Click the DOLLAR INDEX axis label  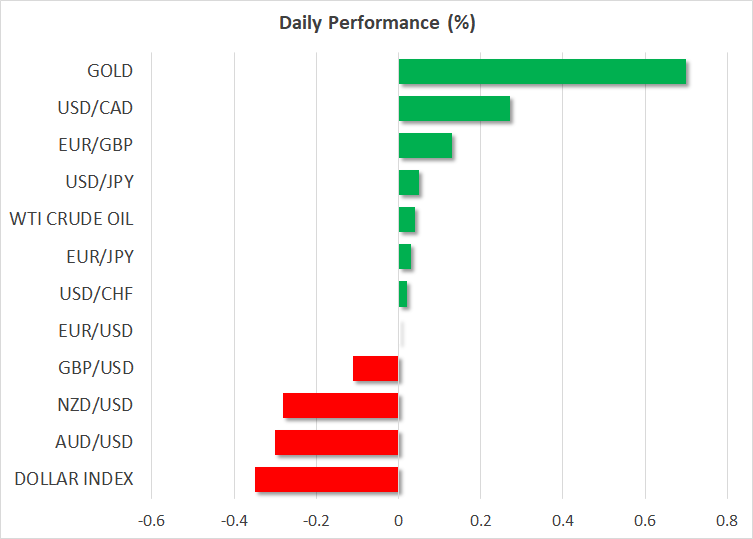tap(74, 479)
